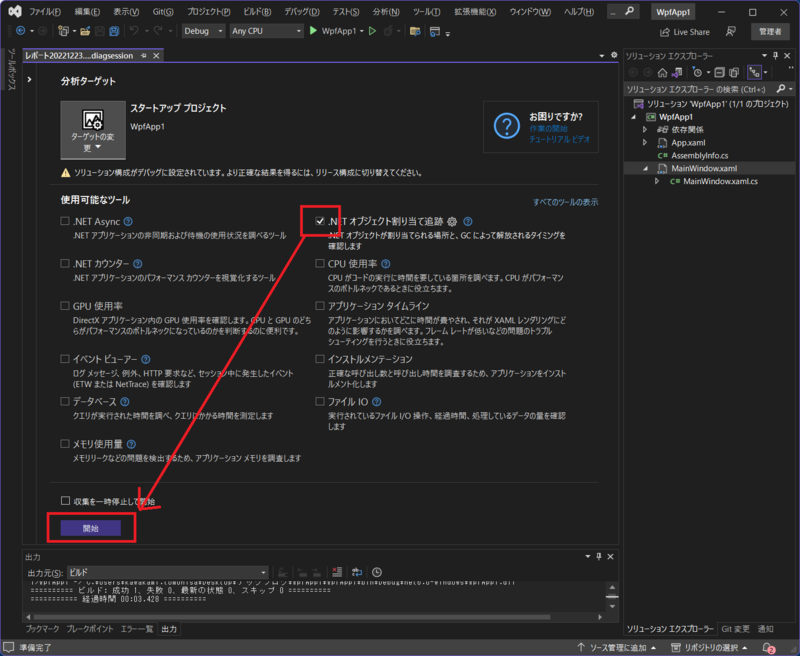Viewport: 800px width, 656px height.
Task: Click help icon next to メモリ使用量
Action: pos(131,444)
